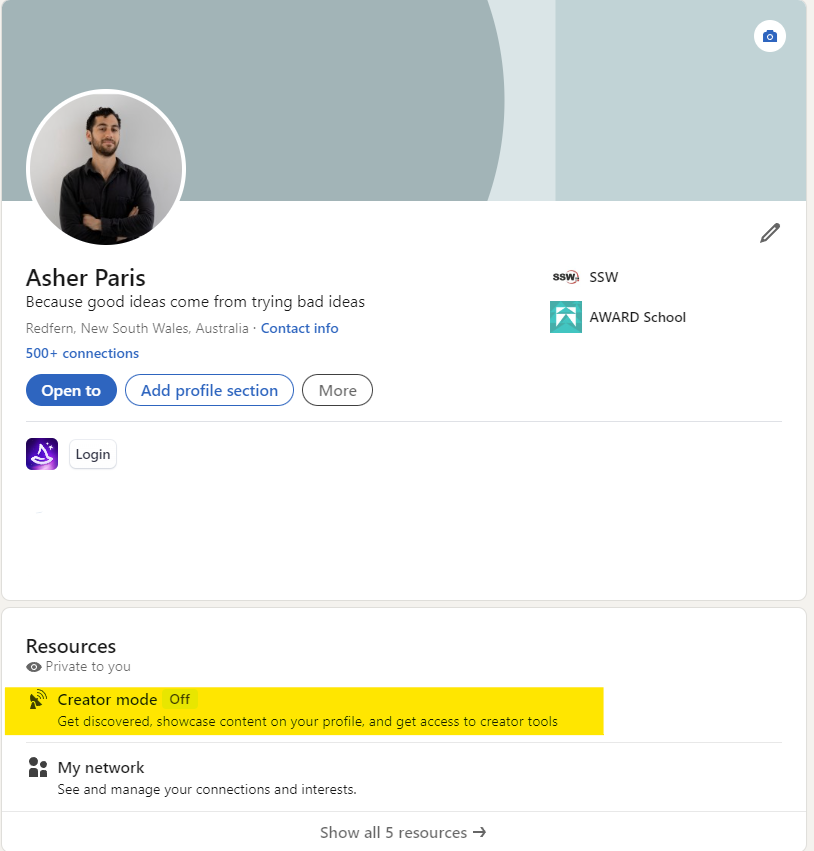Open the 'Open to' dropdown button
The image size is (814, 851).
coord(71,390)
